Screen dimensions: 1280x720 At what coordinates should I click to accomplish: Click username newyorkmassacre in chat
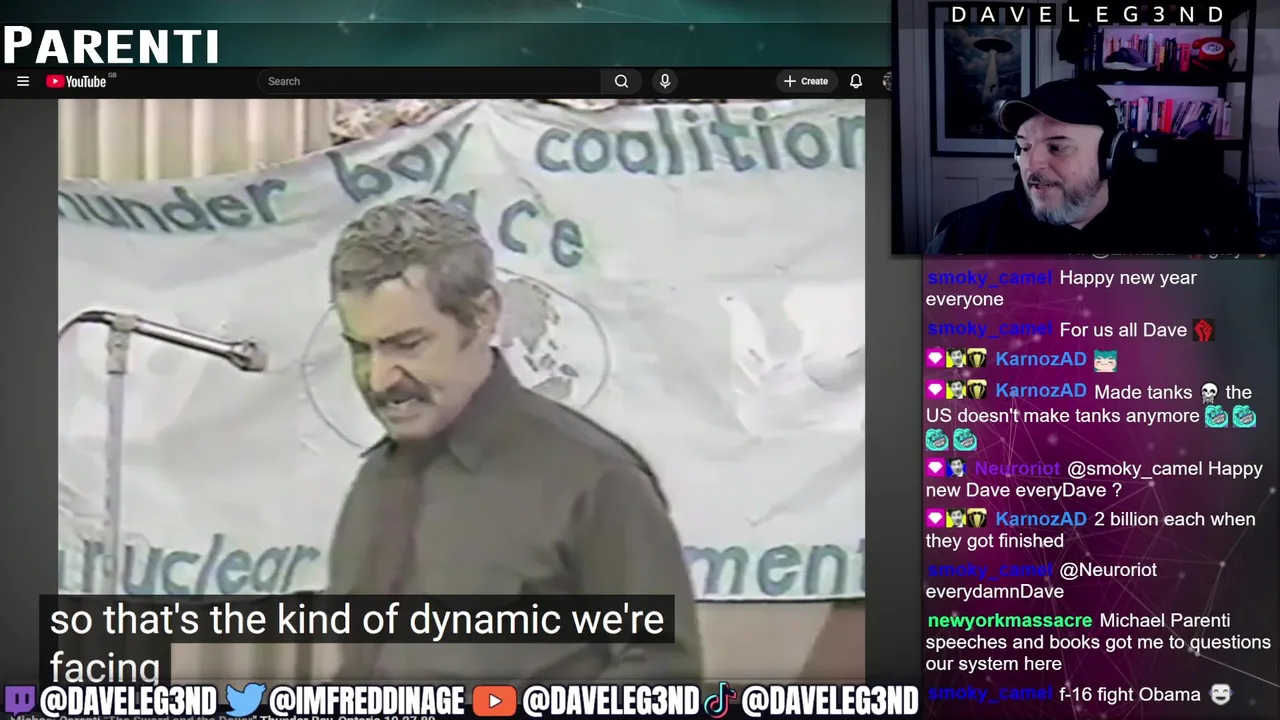(1010, 620)
